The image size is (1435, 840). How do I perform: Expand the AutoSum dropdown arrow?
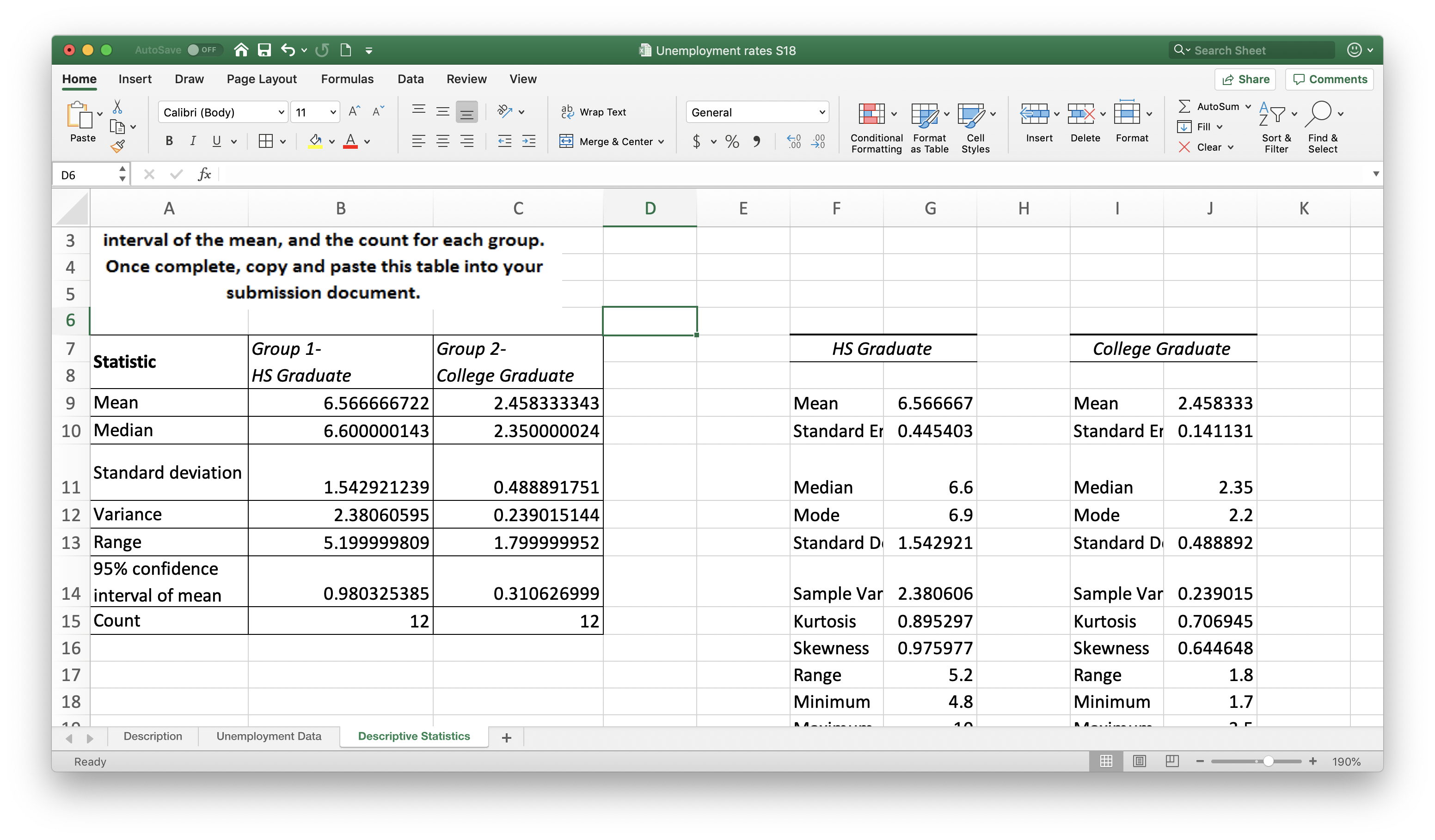click(x=1248, y=106)
